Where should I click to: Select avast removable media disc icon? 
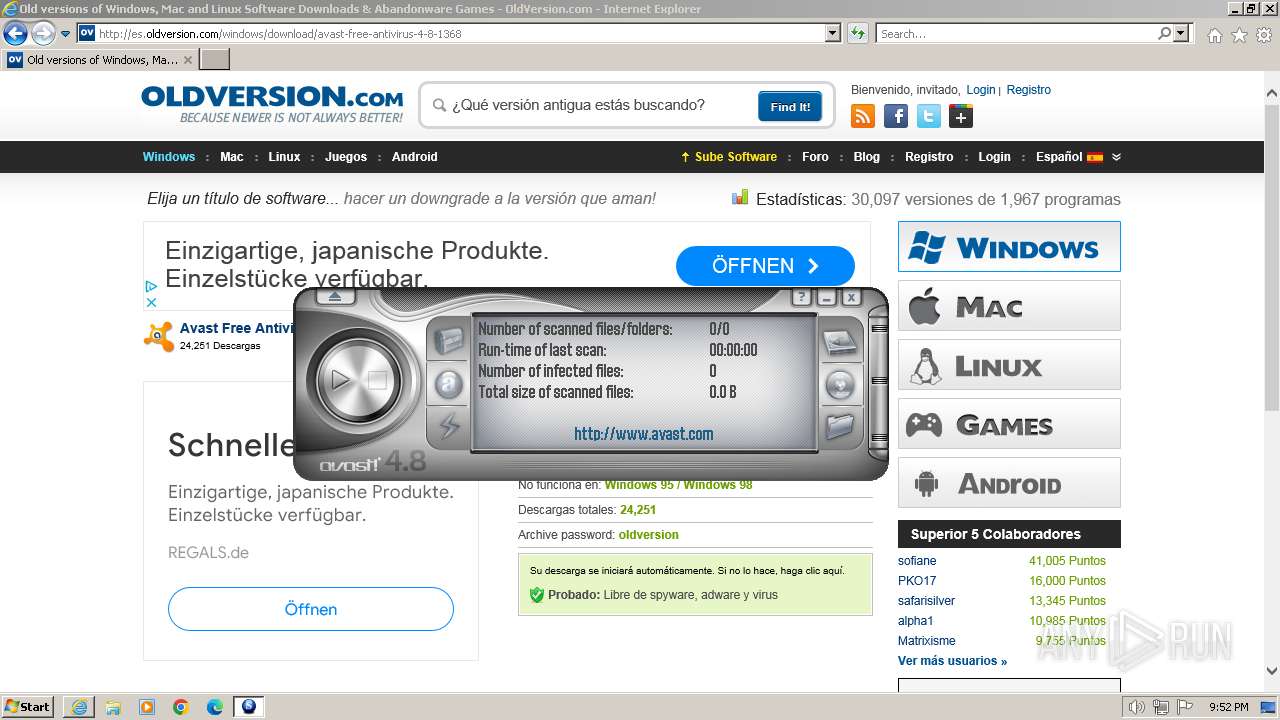(x=840, y=384)
